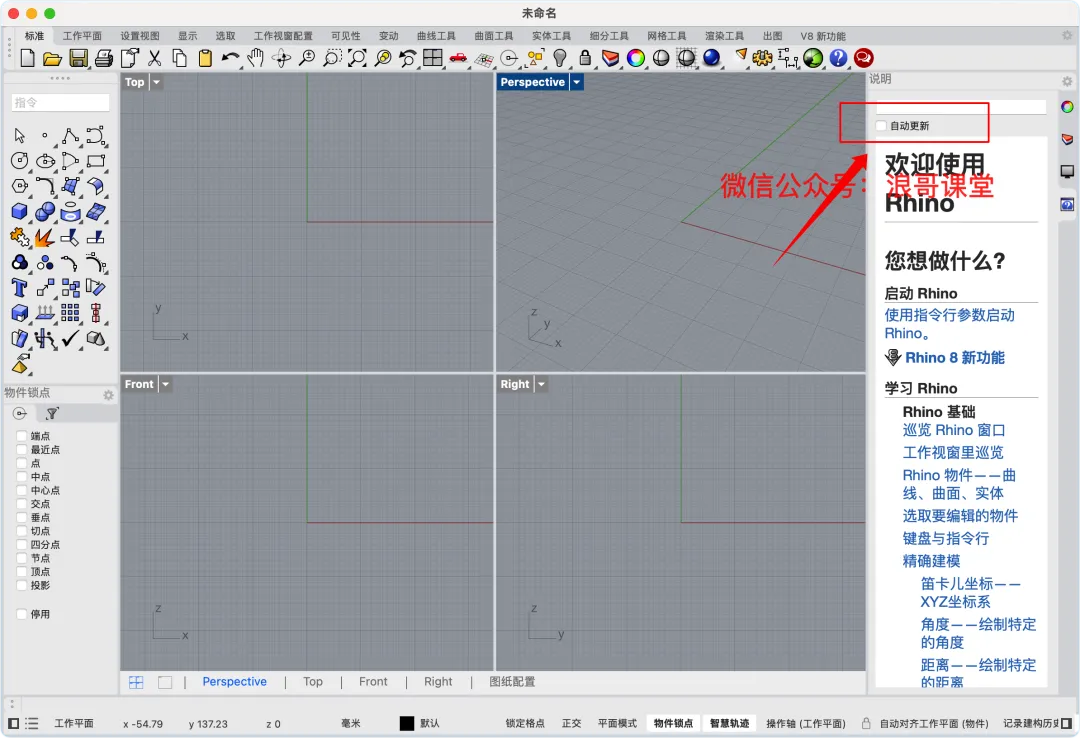Open the 工作视窗里巡览 link
Viewport: 1080px width, 738px height.
953,453
